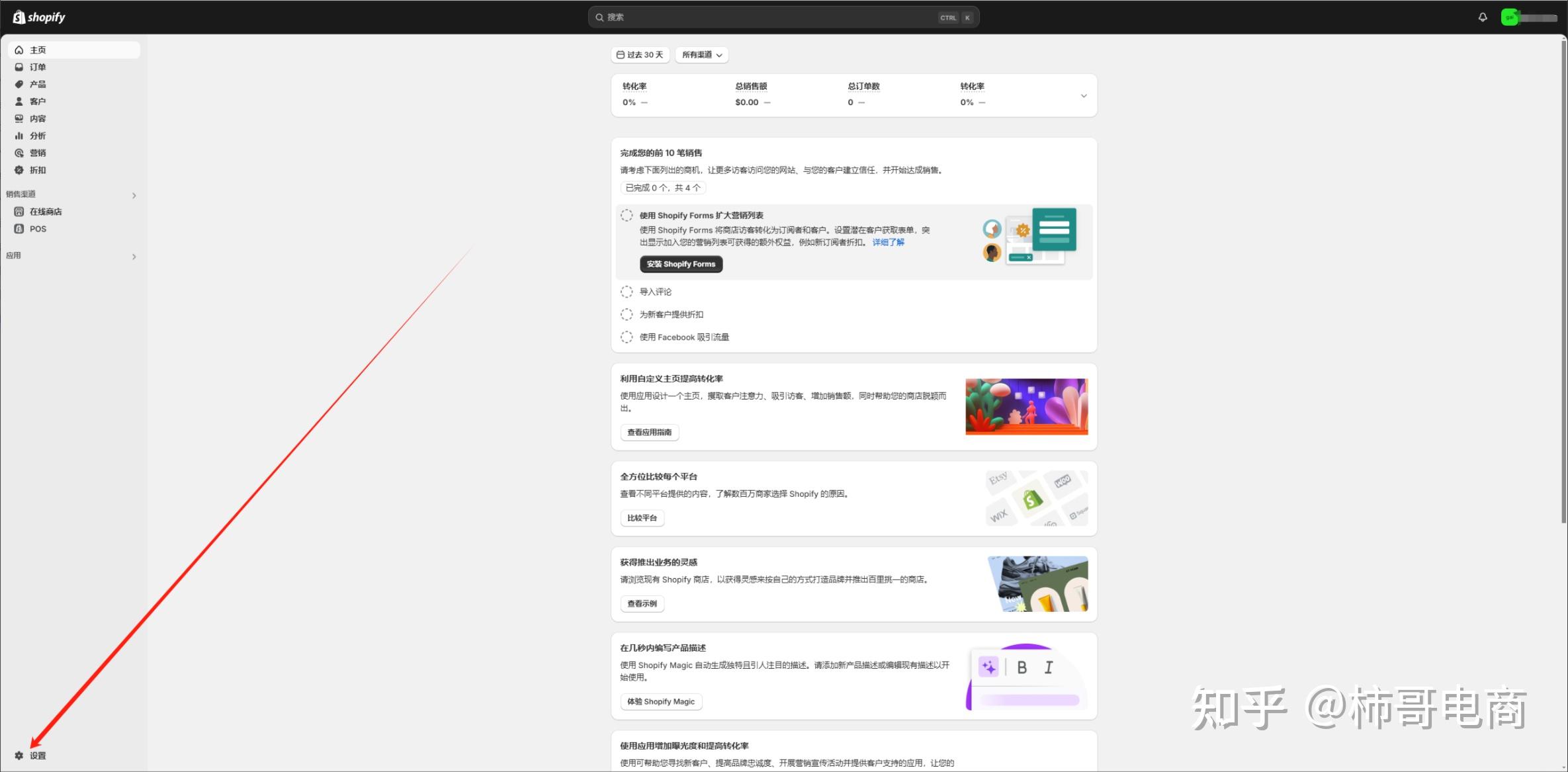Expand the 应用 section chevron
Screen dimensions: 1568x772
tap(134, 257)
